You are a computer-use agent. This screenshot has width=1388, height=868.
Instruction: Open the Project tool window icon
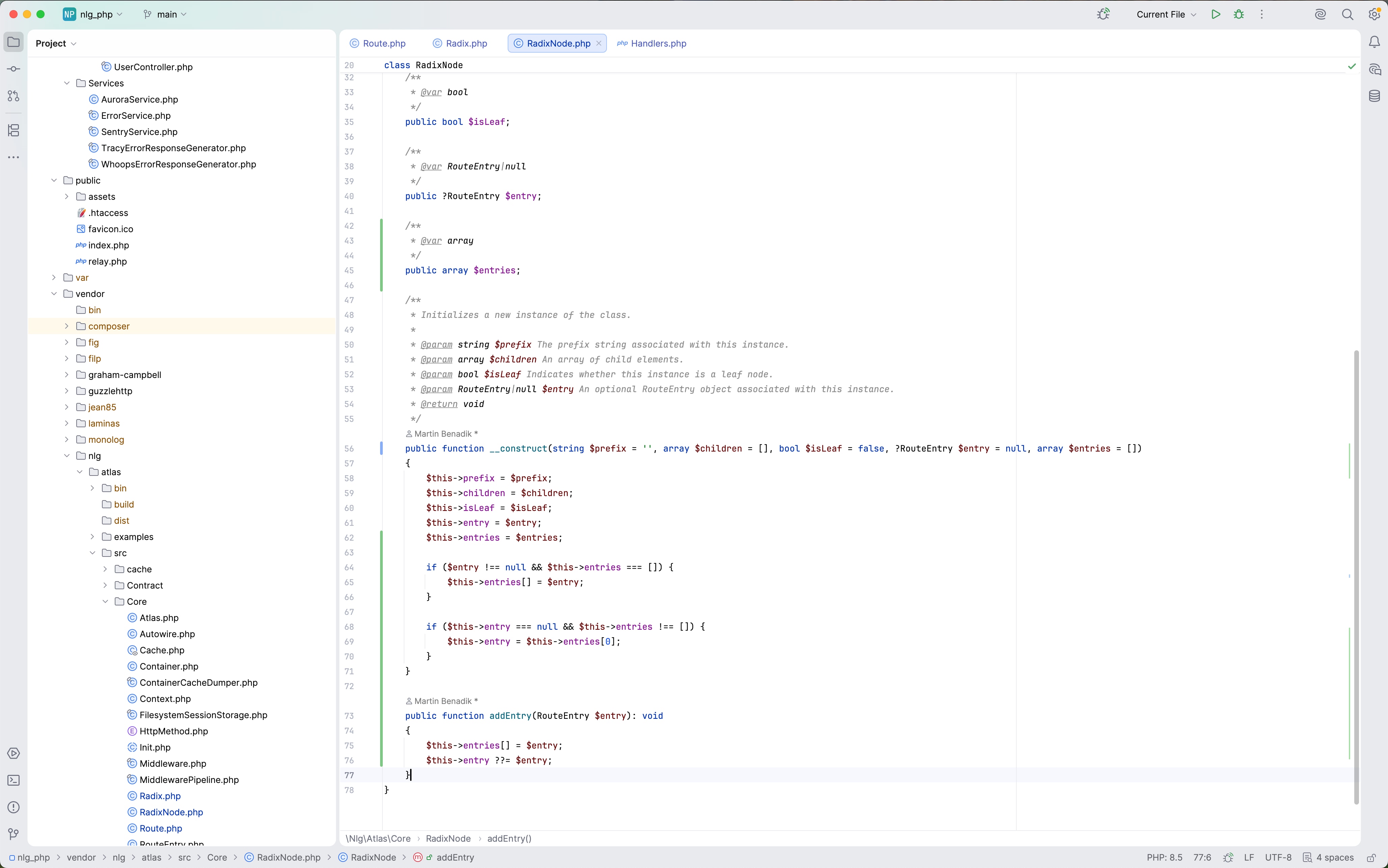(14, 43)
